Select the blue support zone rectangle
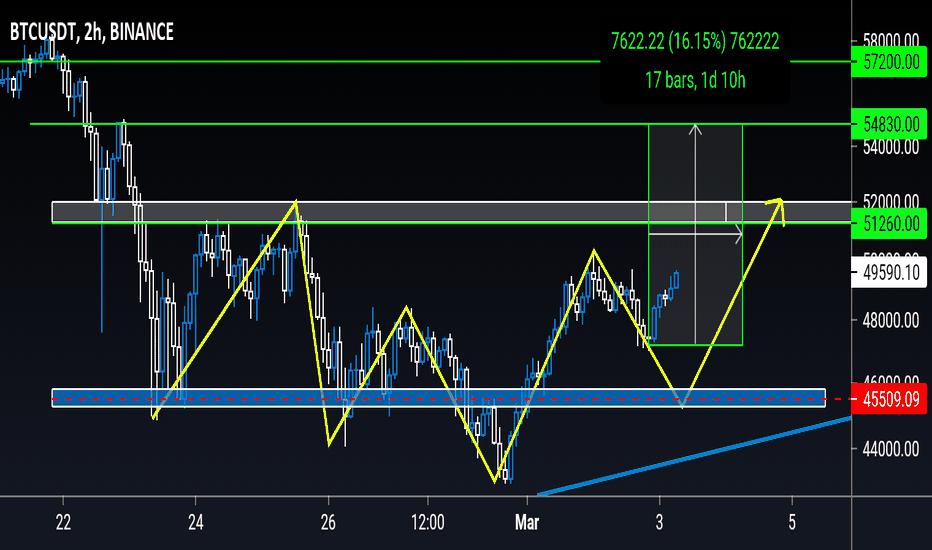 coord(439,398)
